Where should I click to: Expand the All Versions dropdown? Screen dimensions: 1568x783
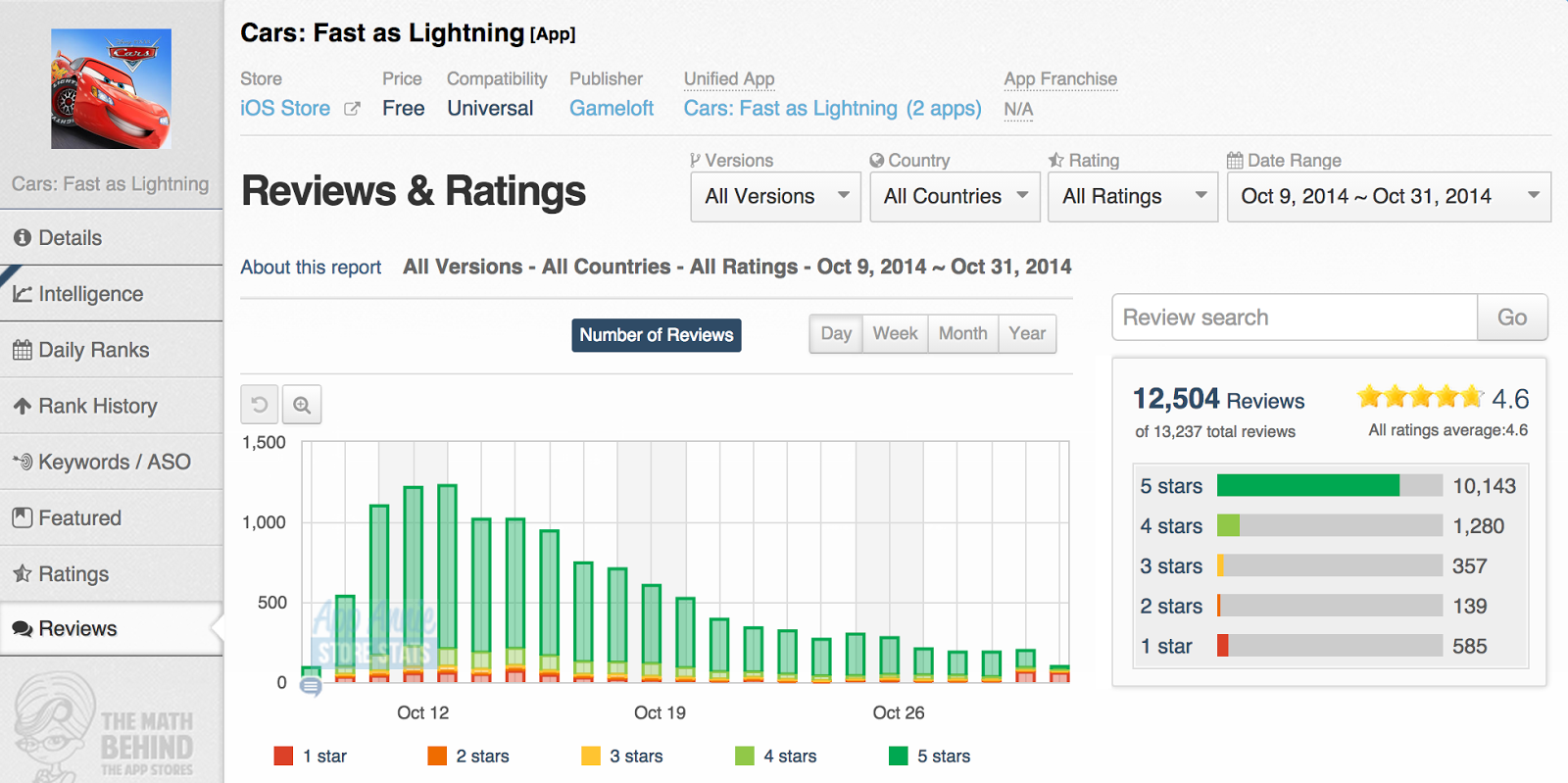(775, 197)
